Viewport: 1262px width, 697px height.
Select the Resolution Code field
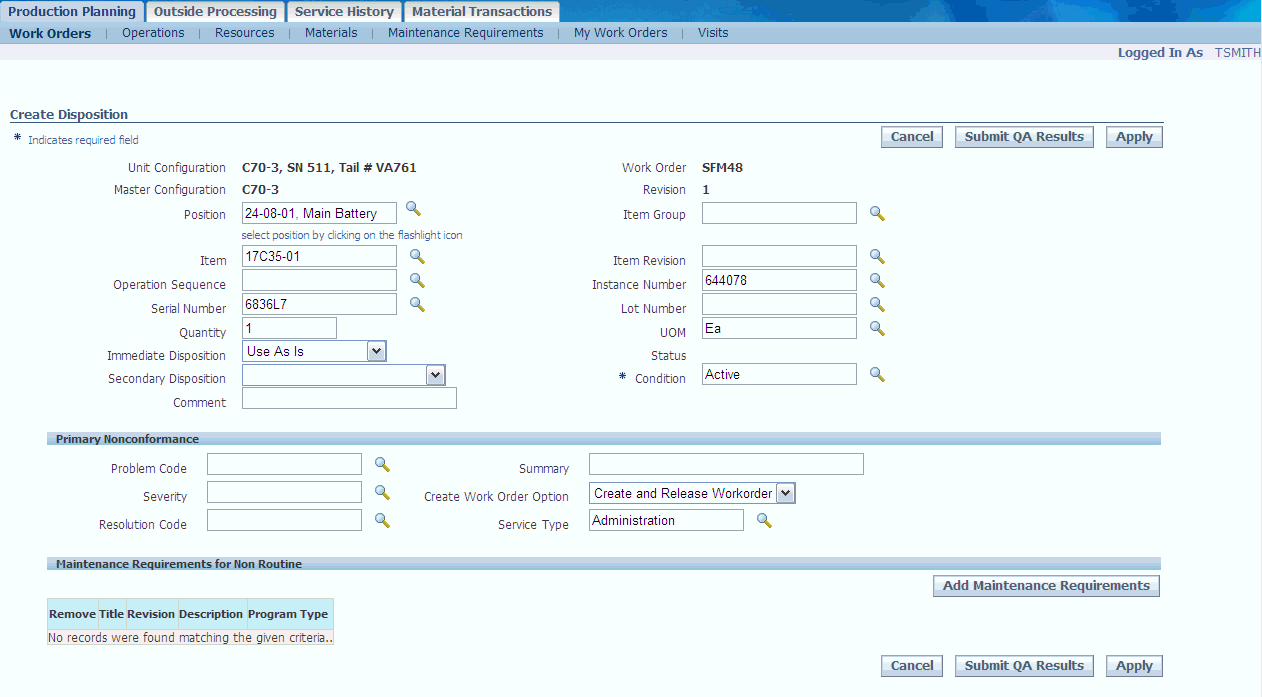(284, 520)
